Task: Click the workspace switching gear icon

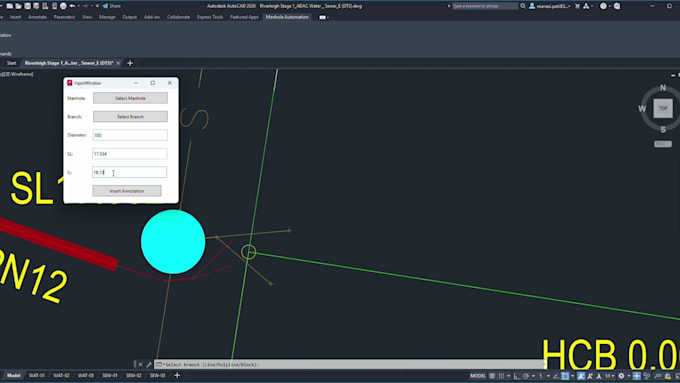Action: pos(621,376)
